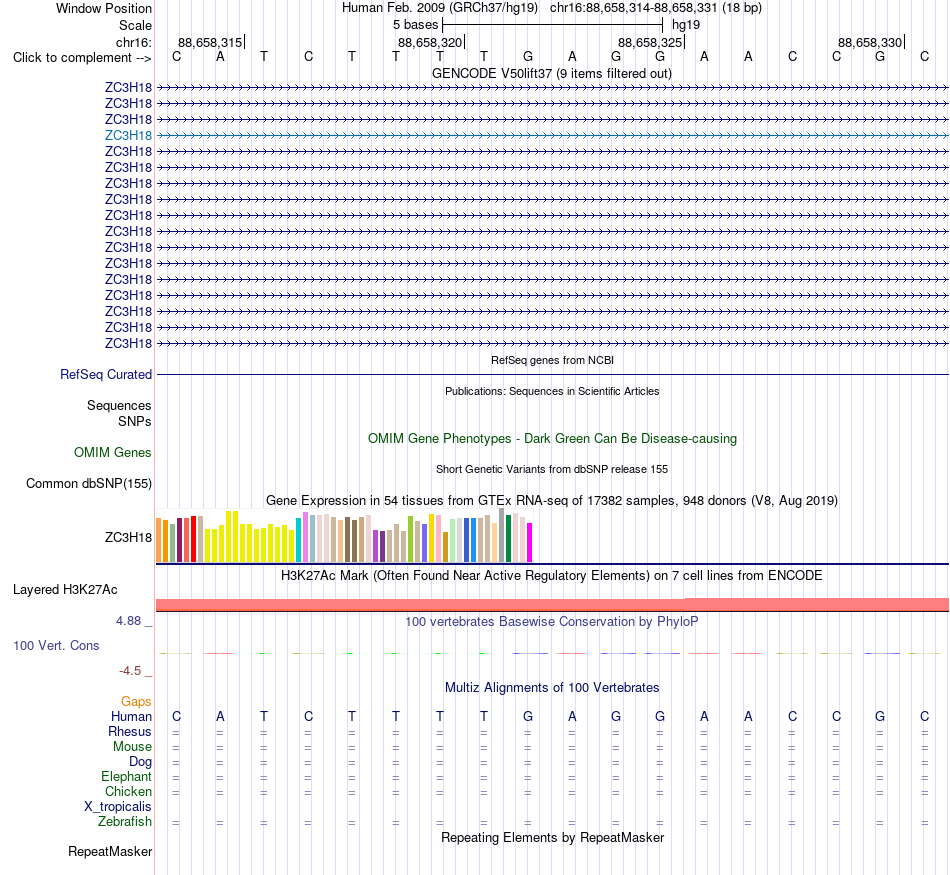Screen dimensions: 950x875
Task: Select the X_tropicalis alignment row label
Action: [118, 807]
